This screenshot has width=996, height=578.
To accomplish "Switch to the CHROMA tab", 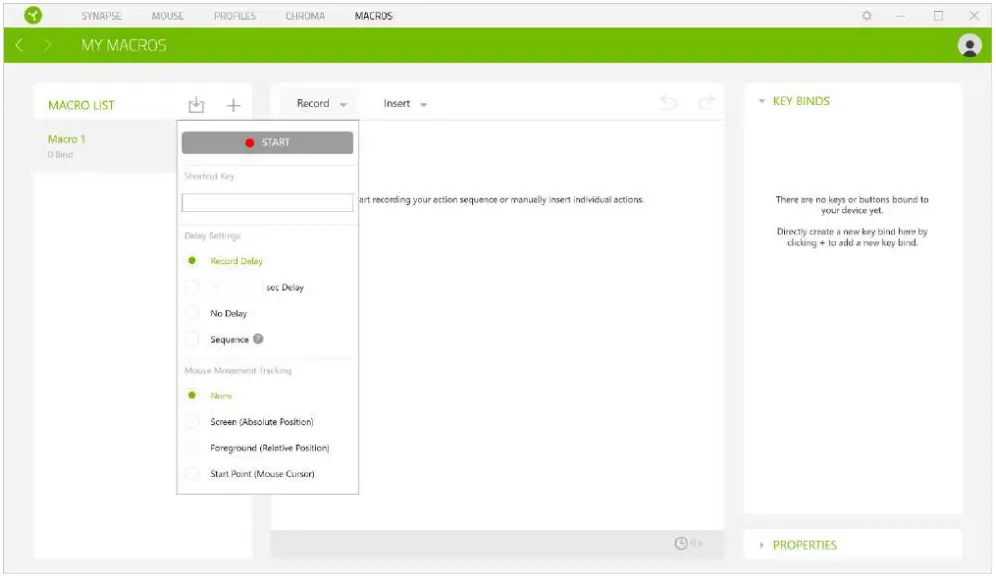I will [x=305, y=16].
